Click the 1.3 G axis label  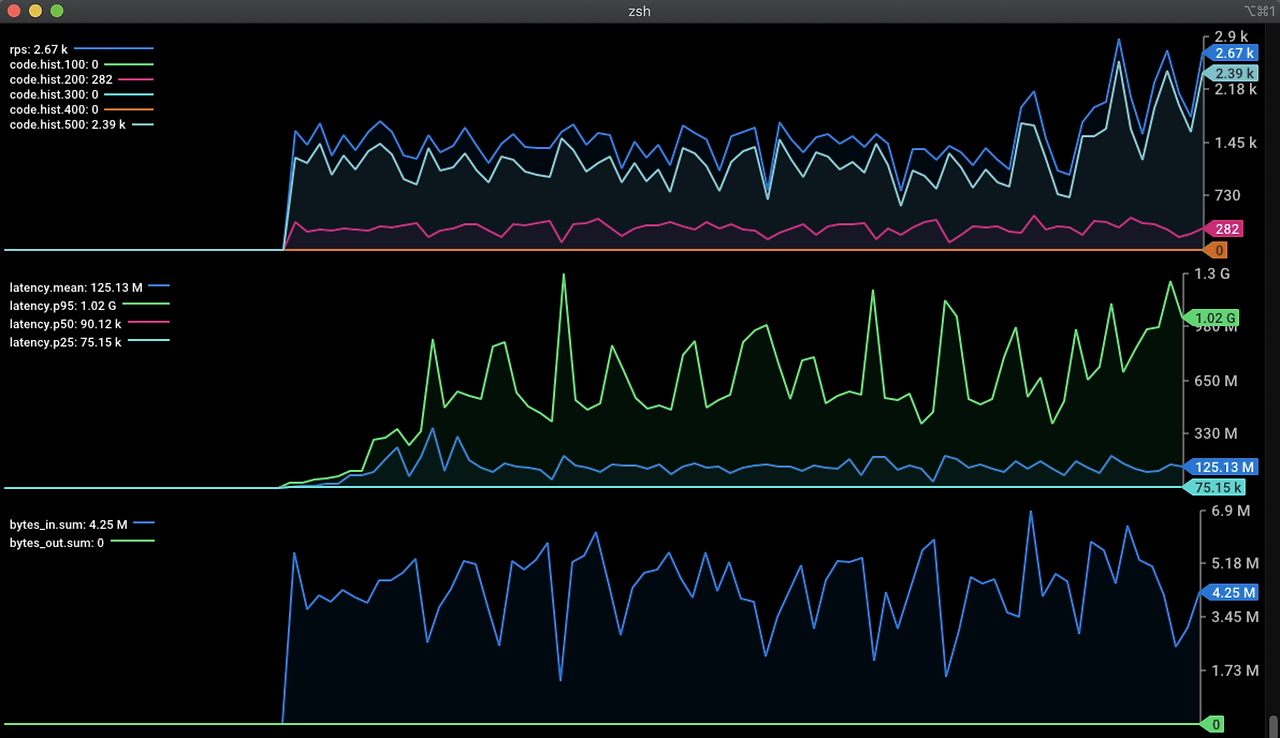click(x=1212, y=273)
